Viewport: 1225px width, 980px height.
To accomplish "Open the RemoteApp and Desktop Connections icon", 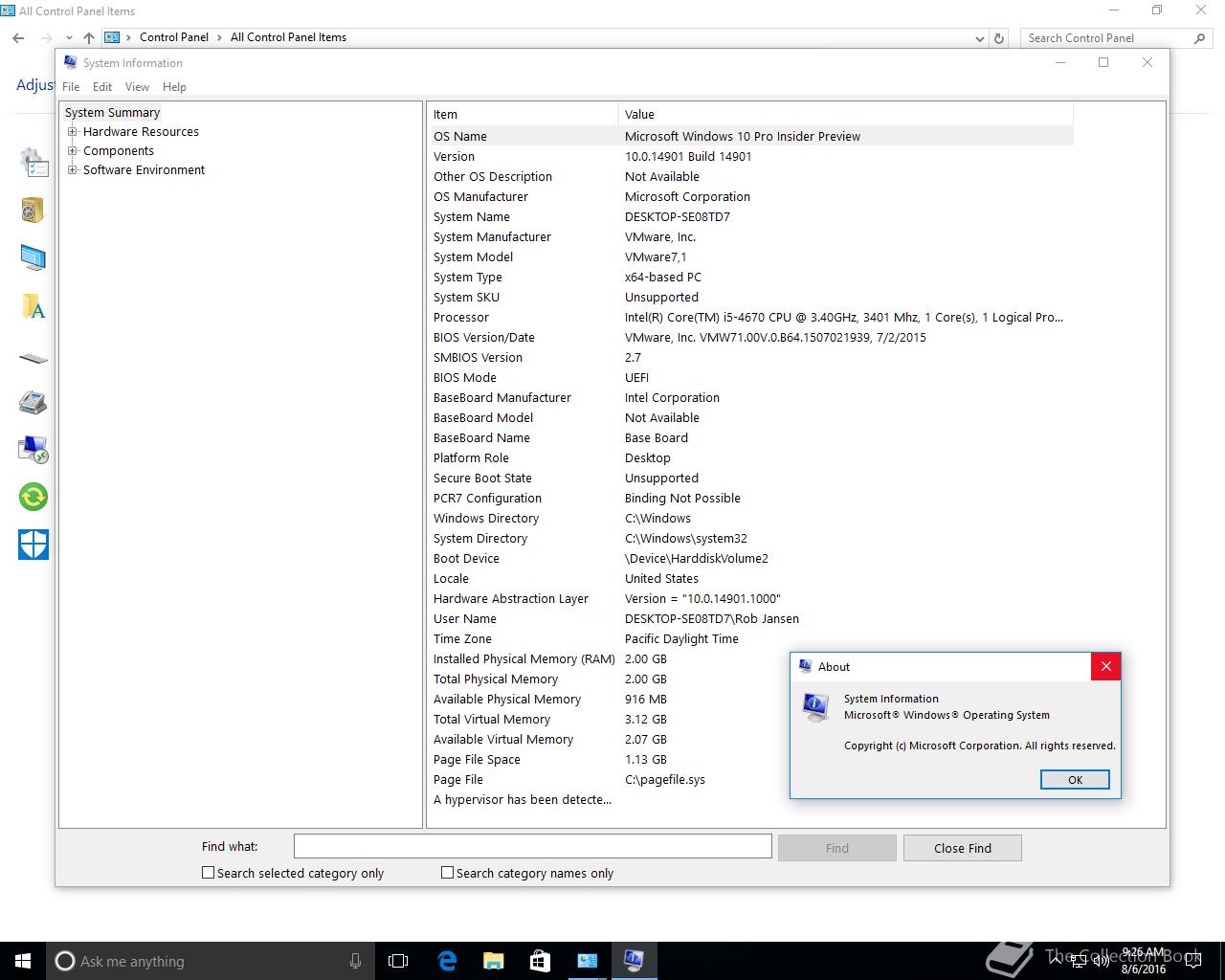I will 33,449.
